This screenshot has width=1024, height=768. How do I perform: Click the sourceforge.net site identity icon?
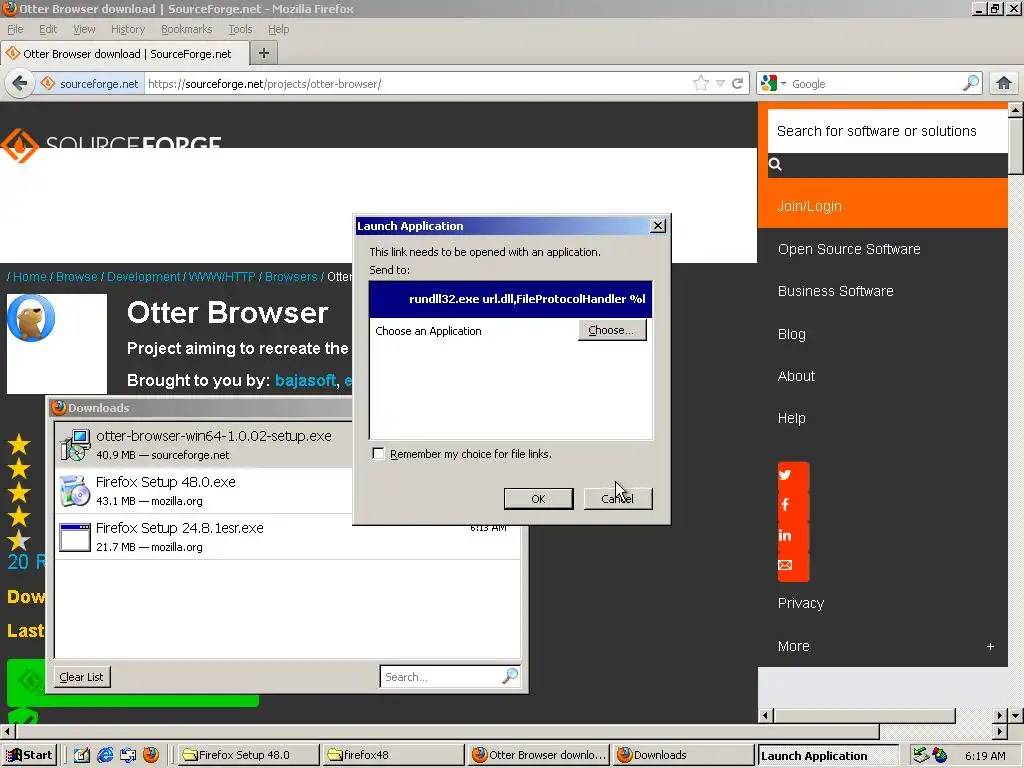[48, 84]
